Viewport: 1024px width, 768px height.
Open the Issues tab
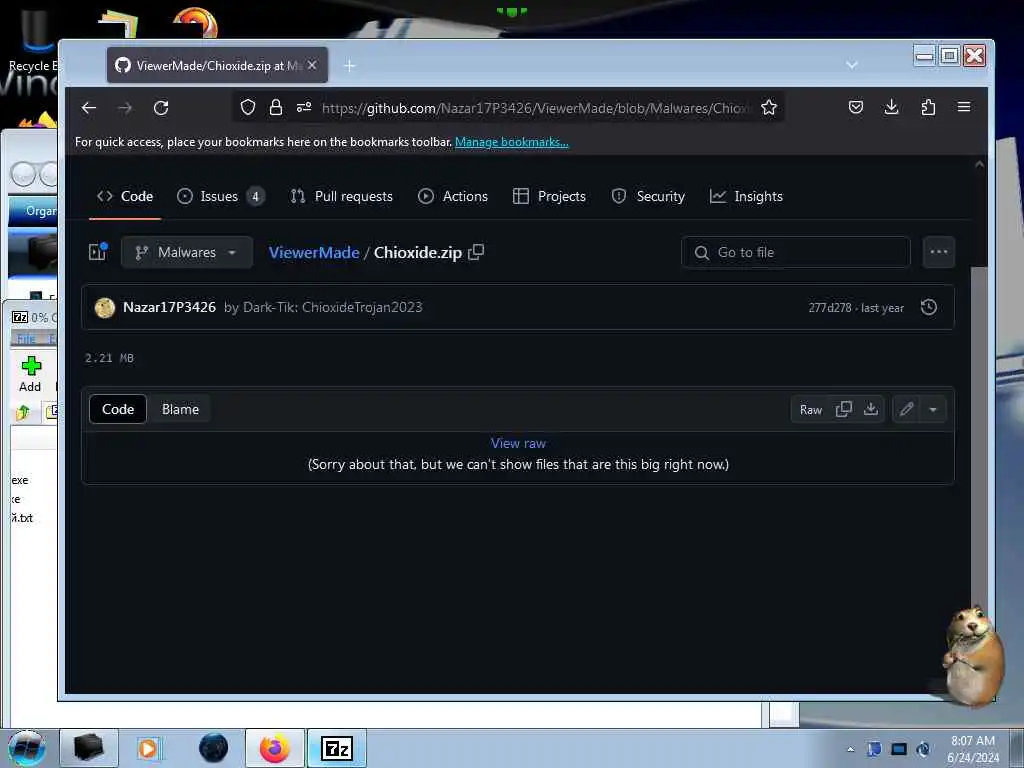tap(221, 197)
